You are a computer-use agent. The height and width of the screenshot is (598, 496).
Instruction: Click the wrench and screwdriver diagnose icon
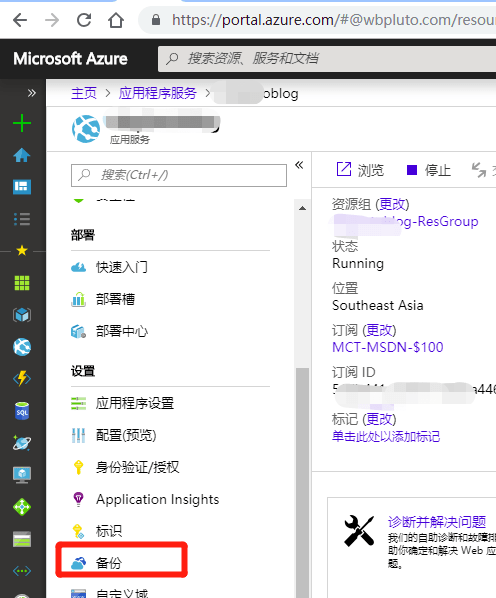[x=359, y=530]
